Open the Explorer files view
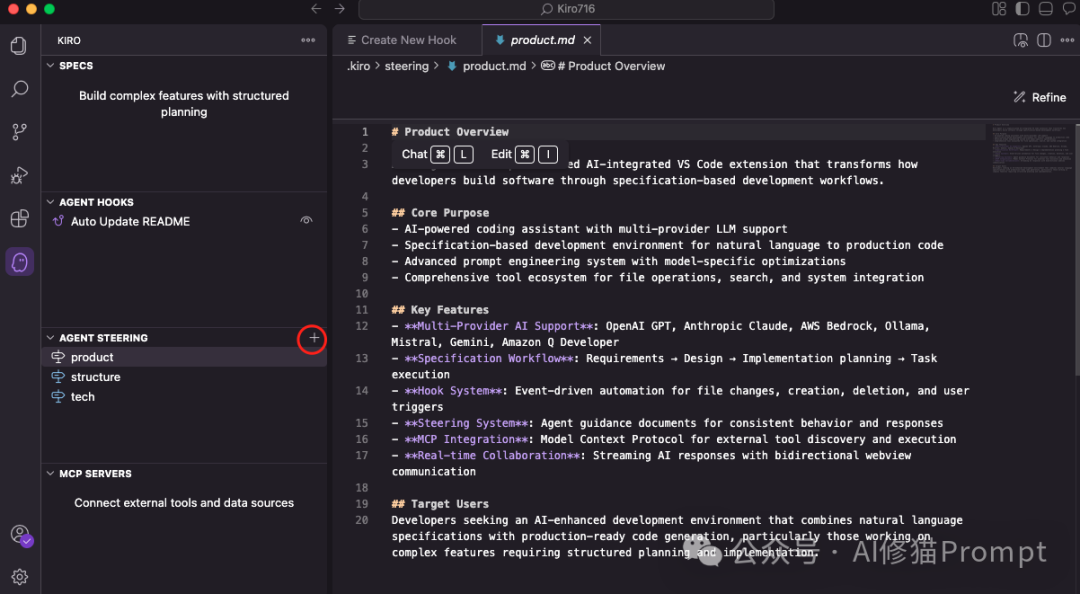The width and height of the screenshot is (1080, 594). coord(19,46)
